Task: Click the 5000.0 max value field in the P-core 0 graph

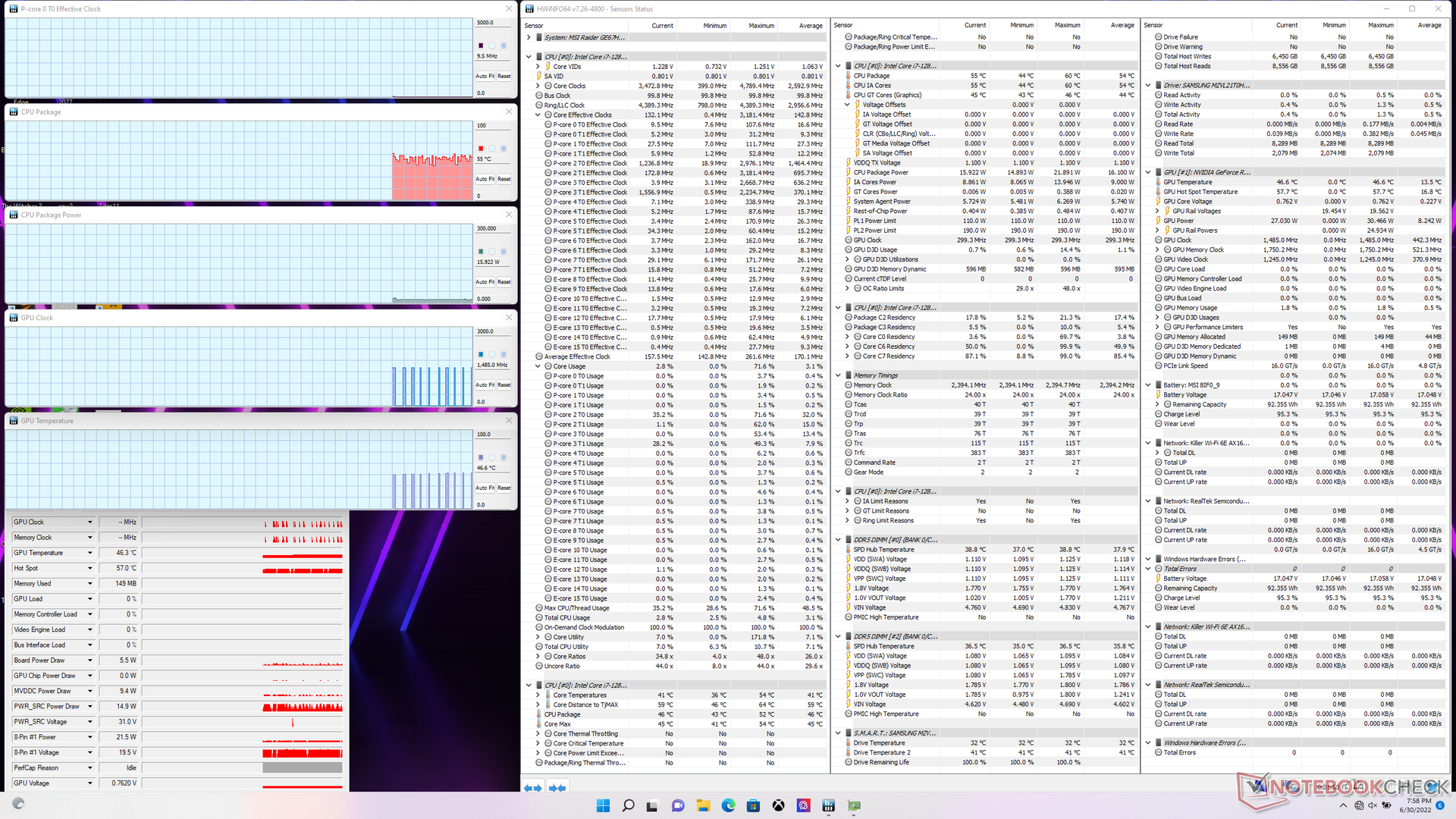Action: pos(491,23)
